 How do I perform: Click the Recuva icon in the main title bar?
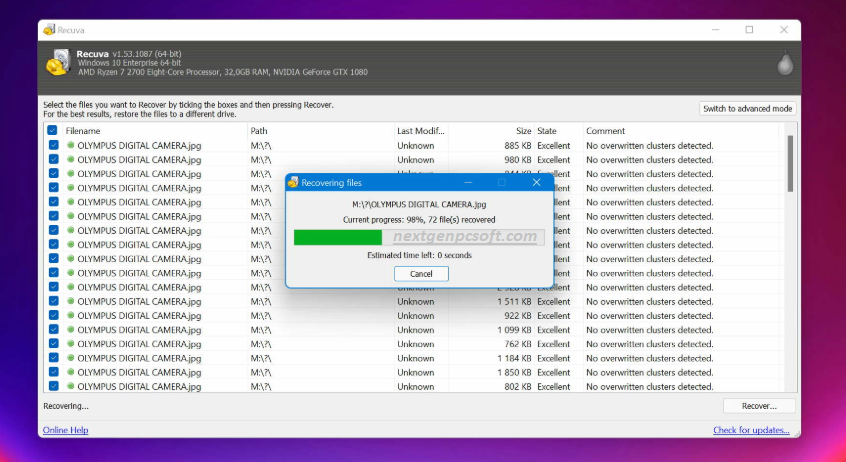[x=49, y=30]
